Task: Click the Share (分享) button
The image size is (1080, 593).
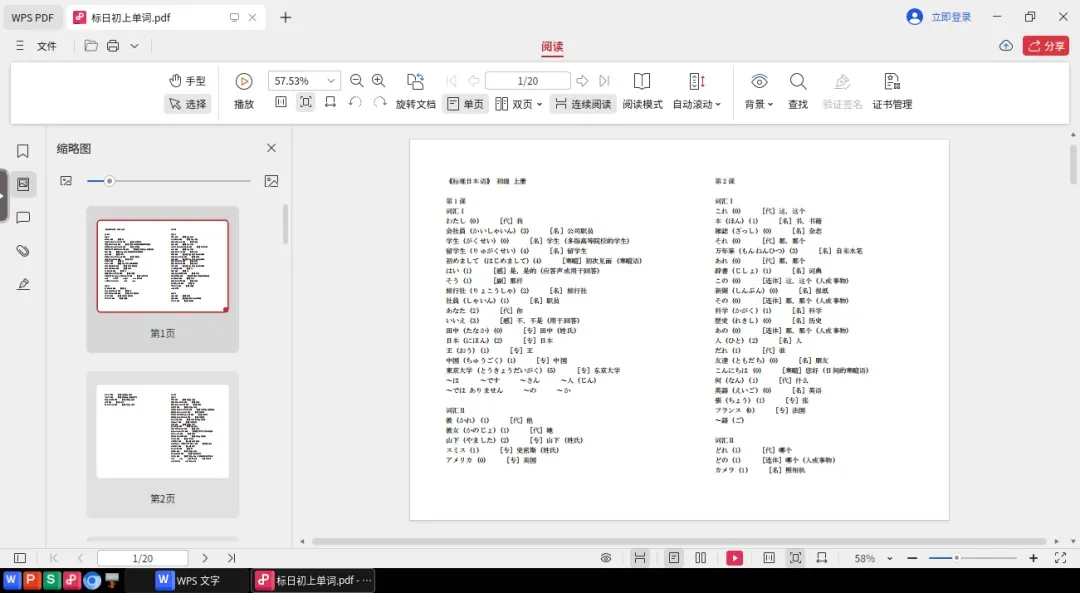Action: (1046, 45)
